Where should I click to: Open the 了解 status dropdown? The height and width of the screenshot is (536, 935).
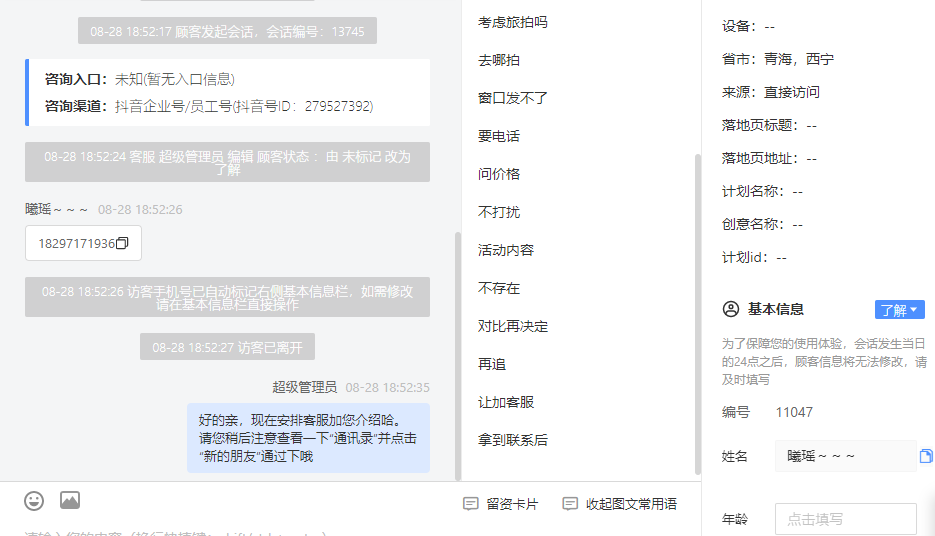coord(900,310)
